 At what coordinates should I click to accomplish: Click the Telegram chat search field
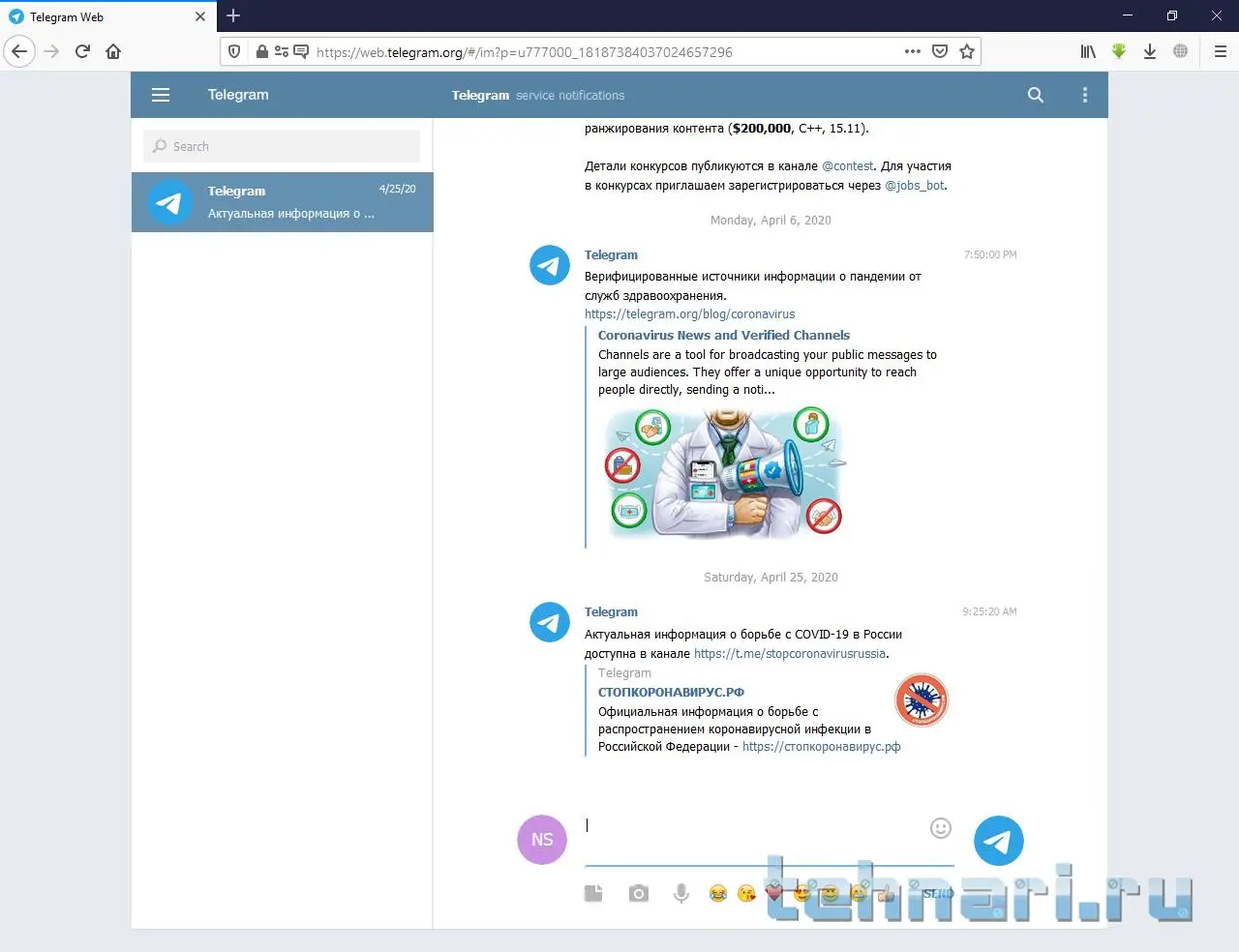(x=282, y=146)
